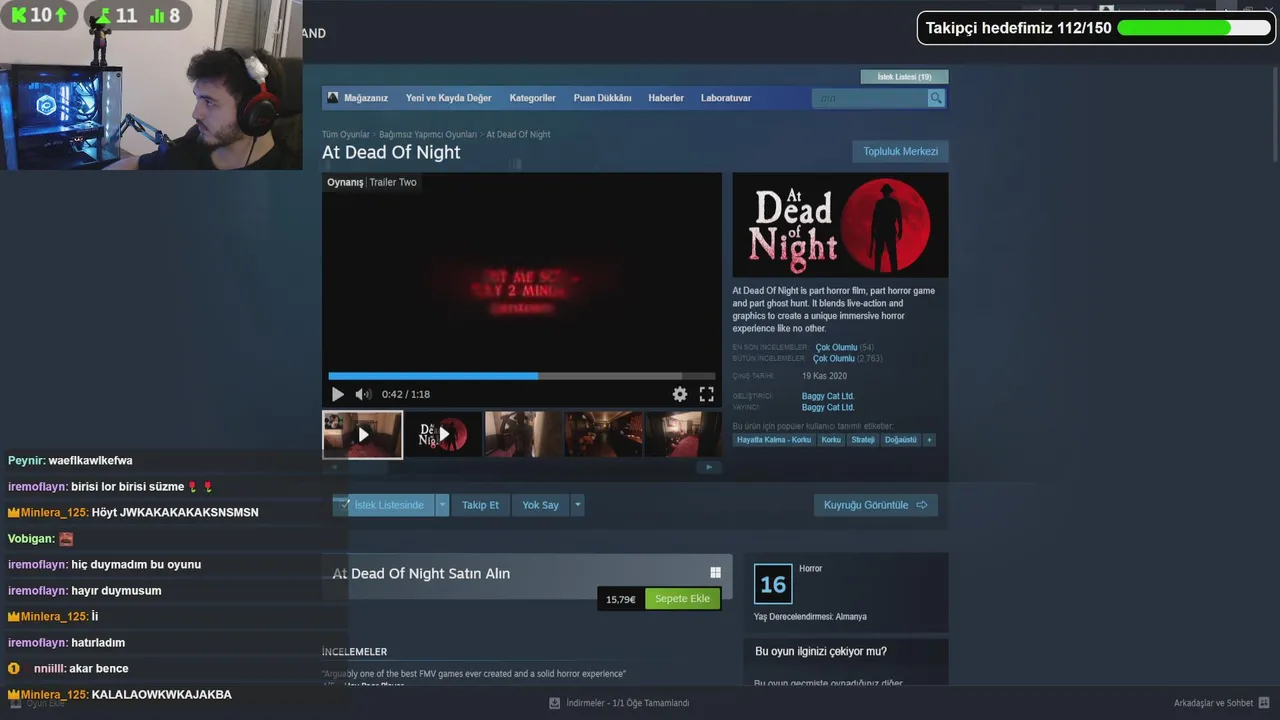
Task: Open the Kategoriler menu
Action: (532, 98)
